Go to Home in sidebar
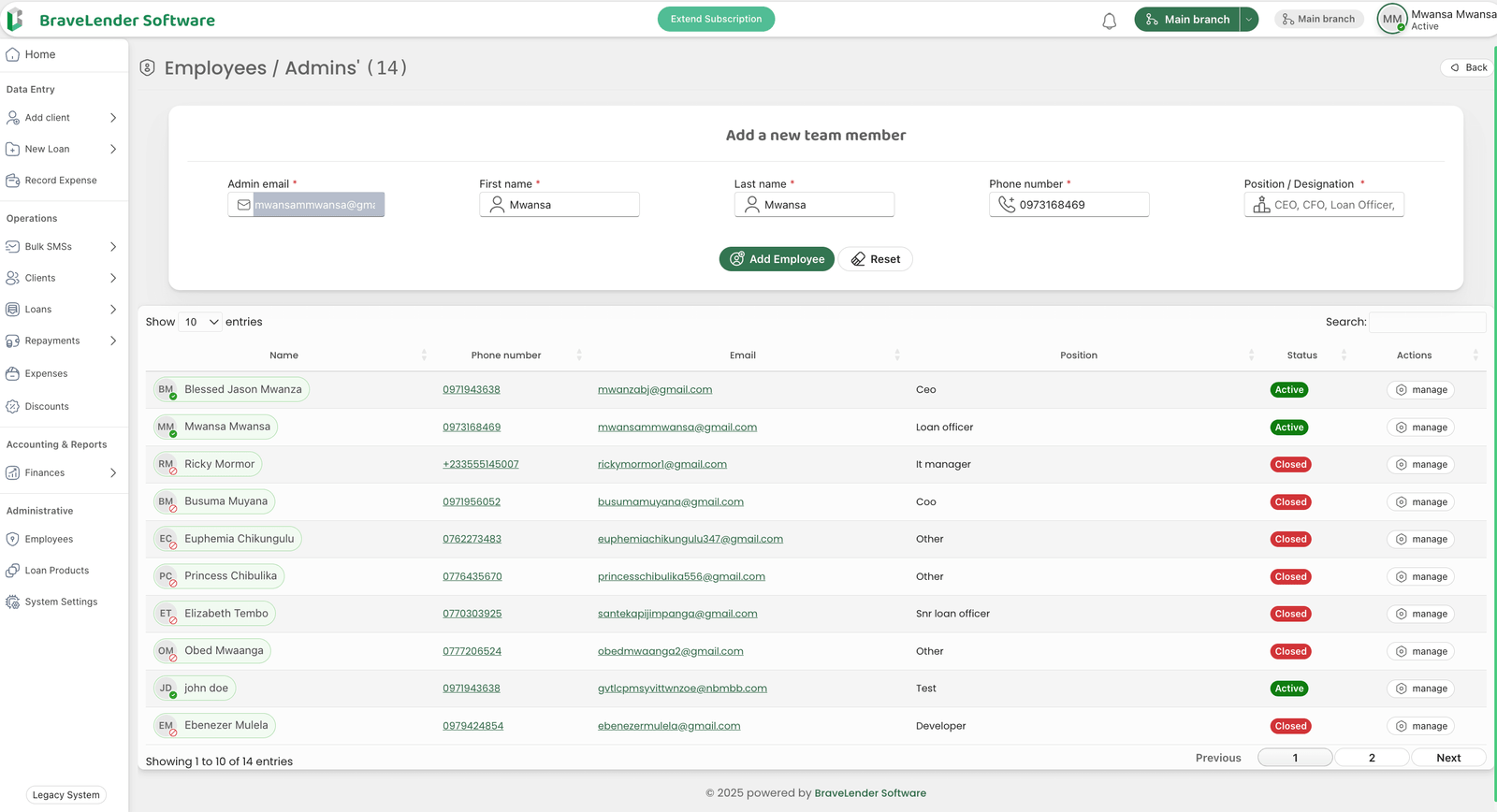The height and width of the screenshot is (812, 1497). [x=39, y=55]
